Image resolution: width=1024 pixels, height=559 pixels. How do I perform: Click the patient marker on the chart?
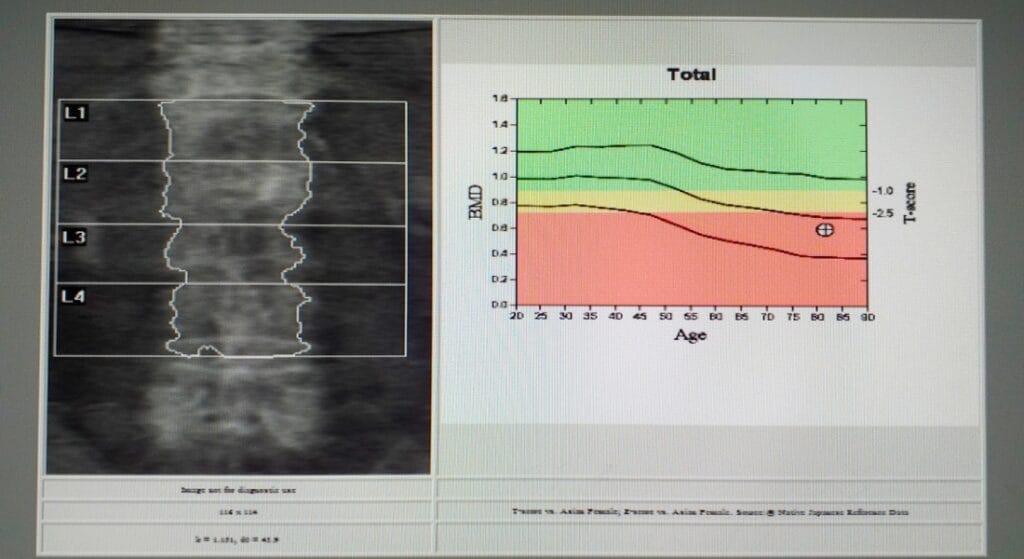(824, 230)
